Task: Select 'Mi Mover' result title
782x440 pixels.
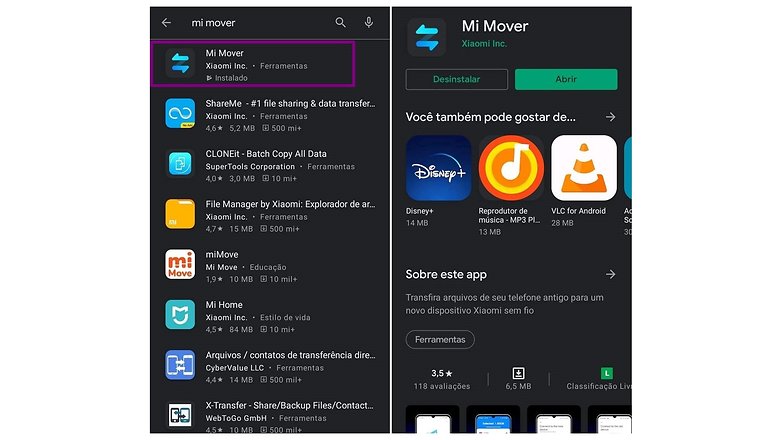Action: pos(224,53)
